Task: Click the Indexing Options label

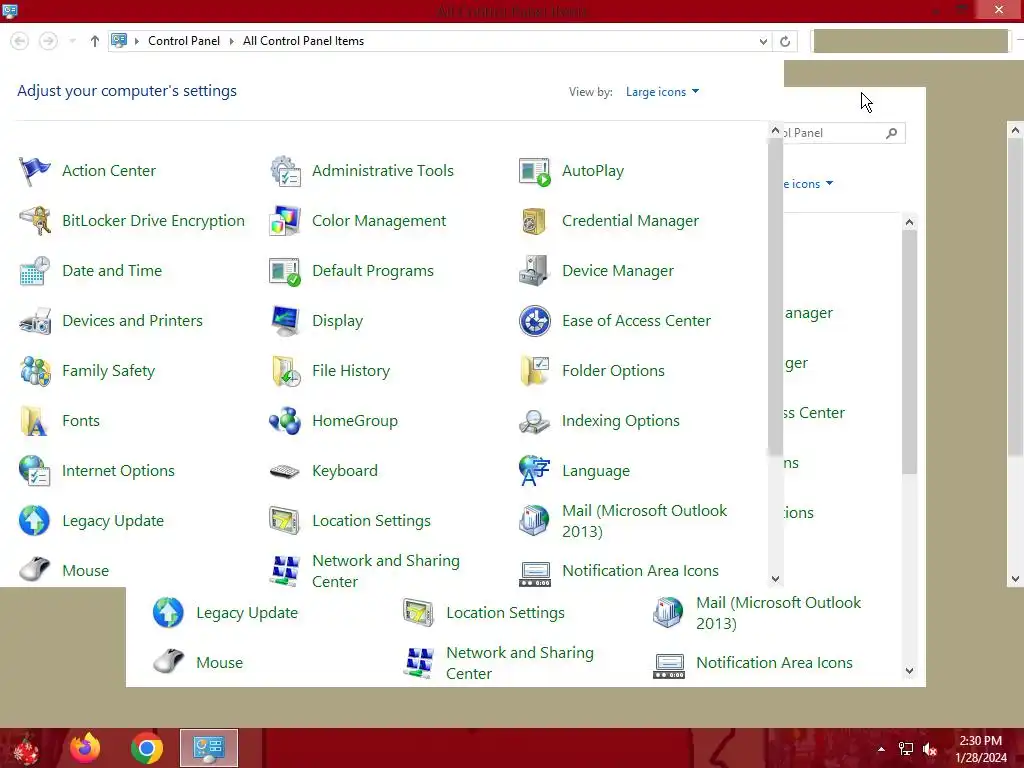Action: (x=620, y=421)
